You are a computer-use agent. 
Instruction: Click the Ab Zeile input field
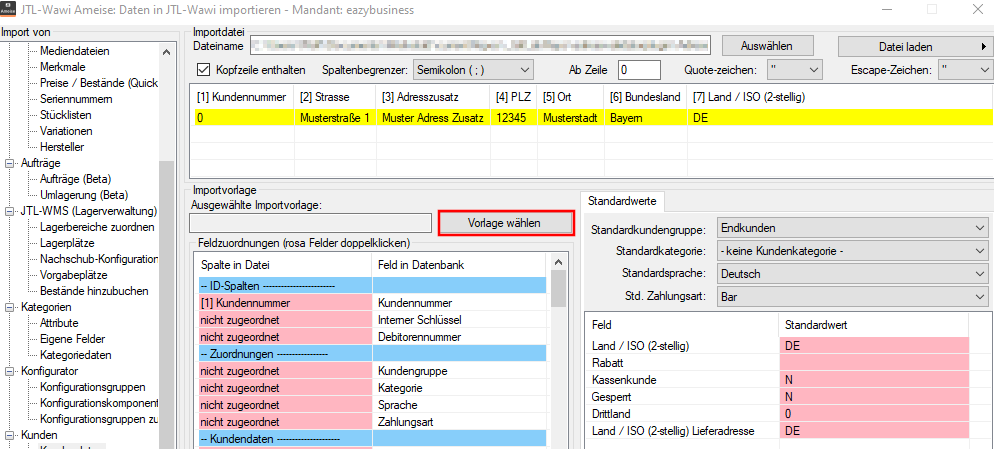tap(639, 70)
